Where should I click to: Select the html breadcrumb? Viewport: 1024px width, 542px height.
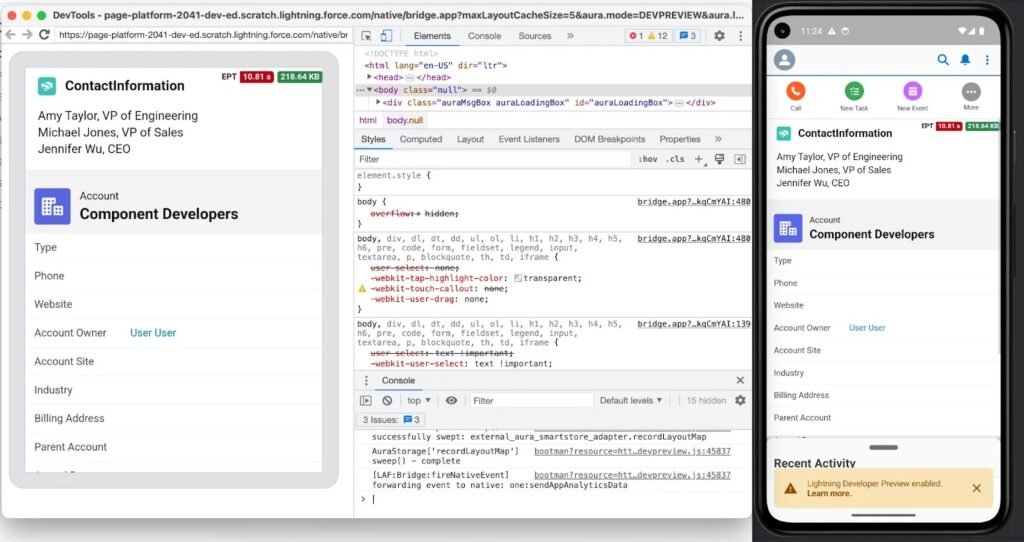click(x=368, y=120)
